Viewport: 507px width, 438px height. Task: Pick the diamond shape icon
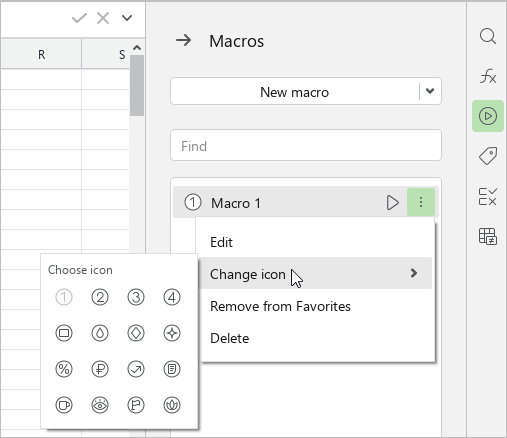coord(136,333)
